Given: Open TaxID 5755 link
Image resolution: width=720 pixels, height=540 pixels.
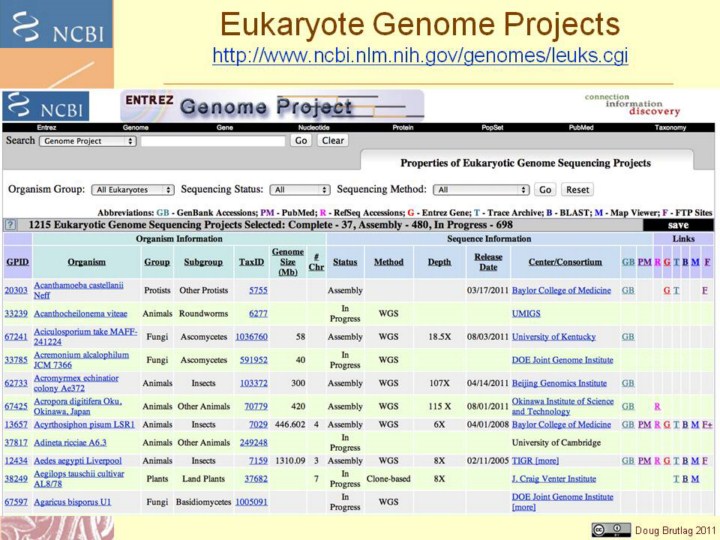Looking at the screenshot, I should pyautogui.click(x=258, y=290).
